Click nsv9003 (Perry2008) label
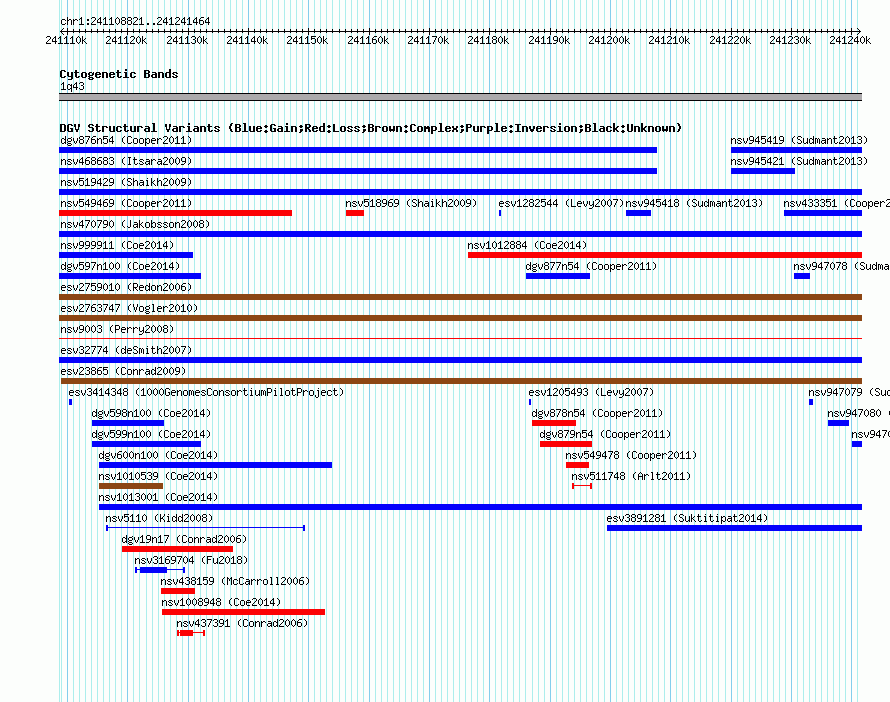This screenshot has height=702, width=890. point(117,329)
